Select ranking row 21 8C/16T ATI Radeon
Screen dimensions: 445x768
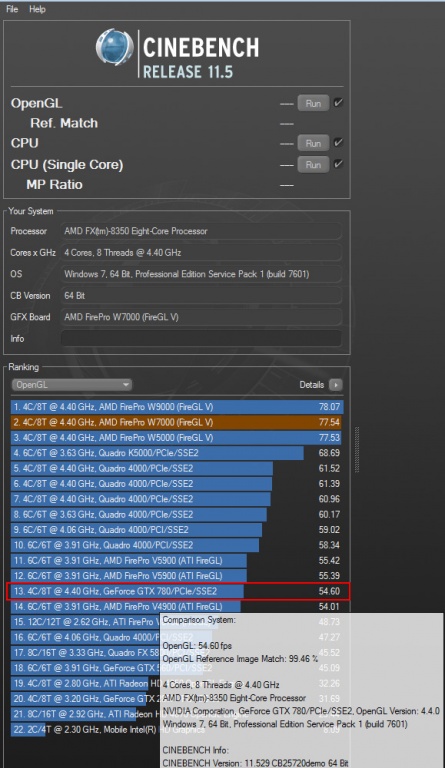pos(85,714)
